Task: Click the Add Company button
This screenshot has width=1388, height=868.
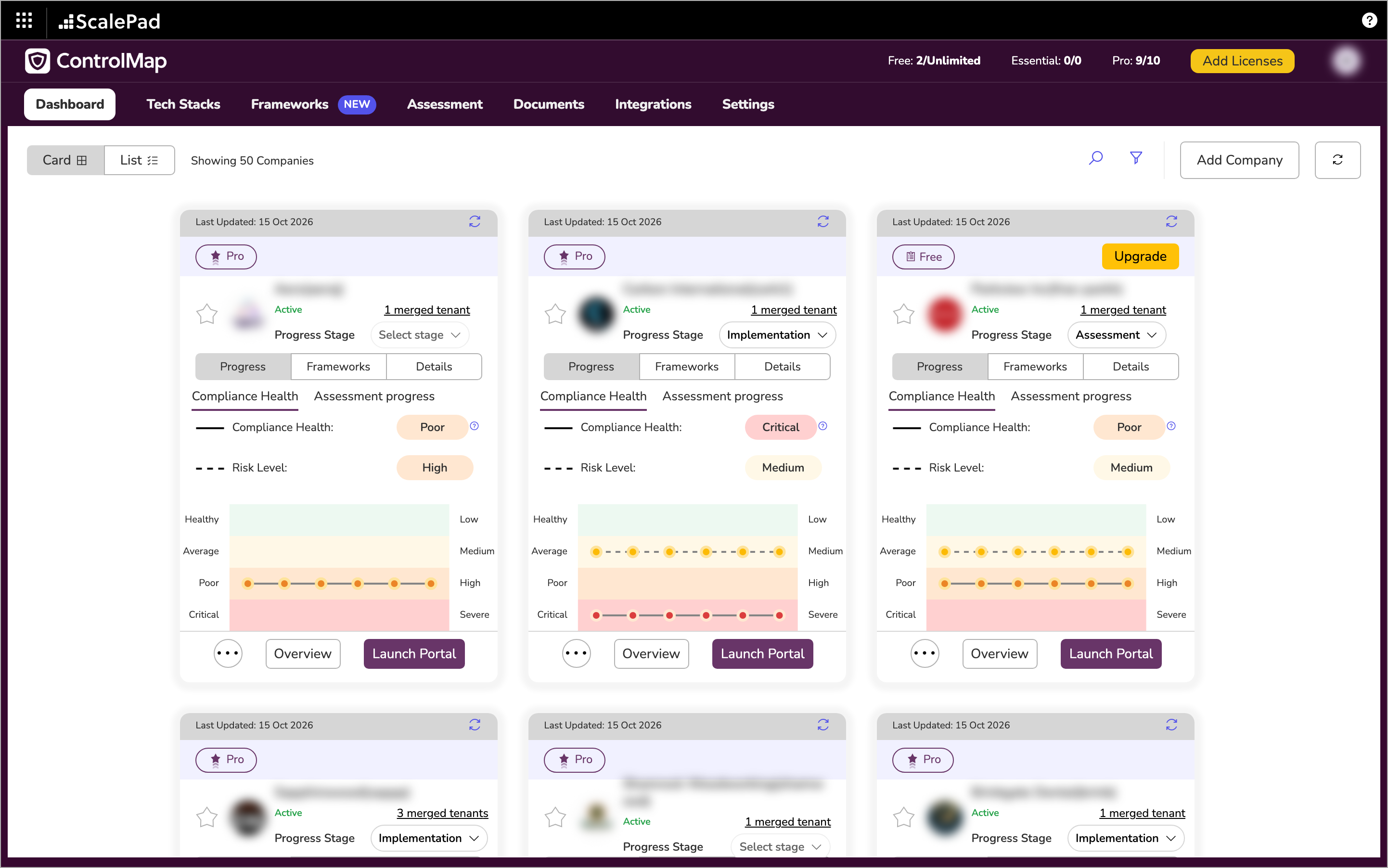Action: (x=1239, y=160)
